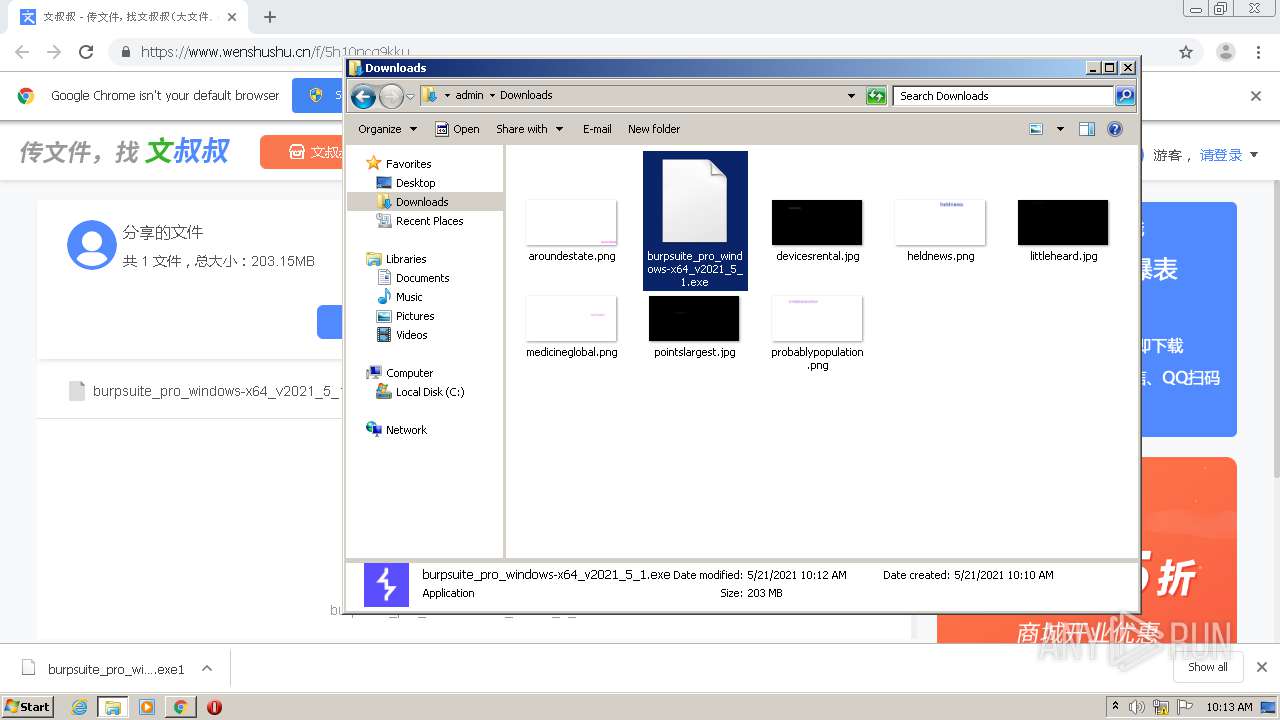Select the heldnews.png thumbnail
This screenshot has width=1280, height=720.
(940, 222)
